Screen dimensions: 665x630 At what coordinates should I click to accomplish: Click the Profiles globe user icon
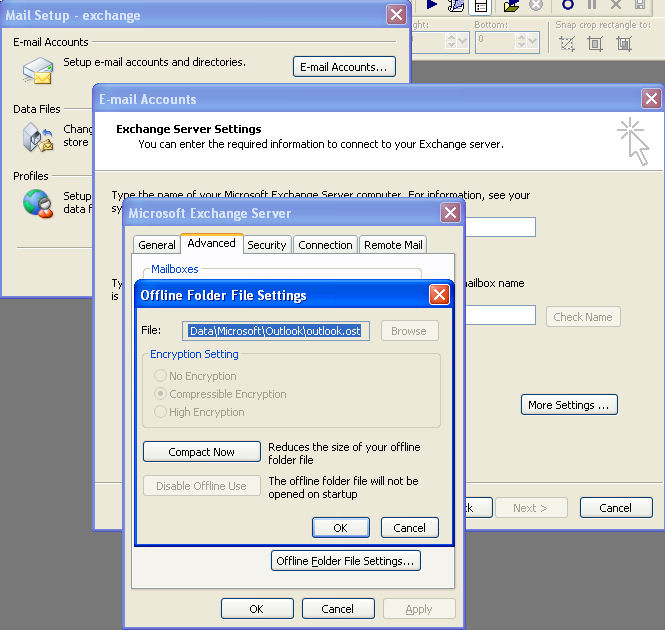[38, 204]
